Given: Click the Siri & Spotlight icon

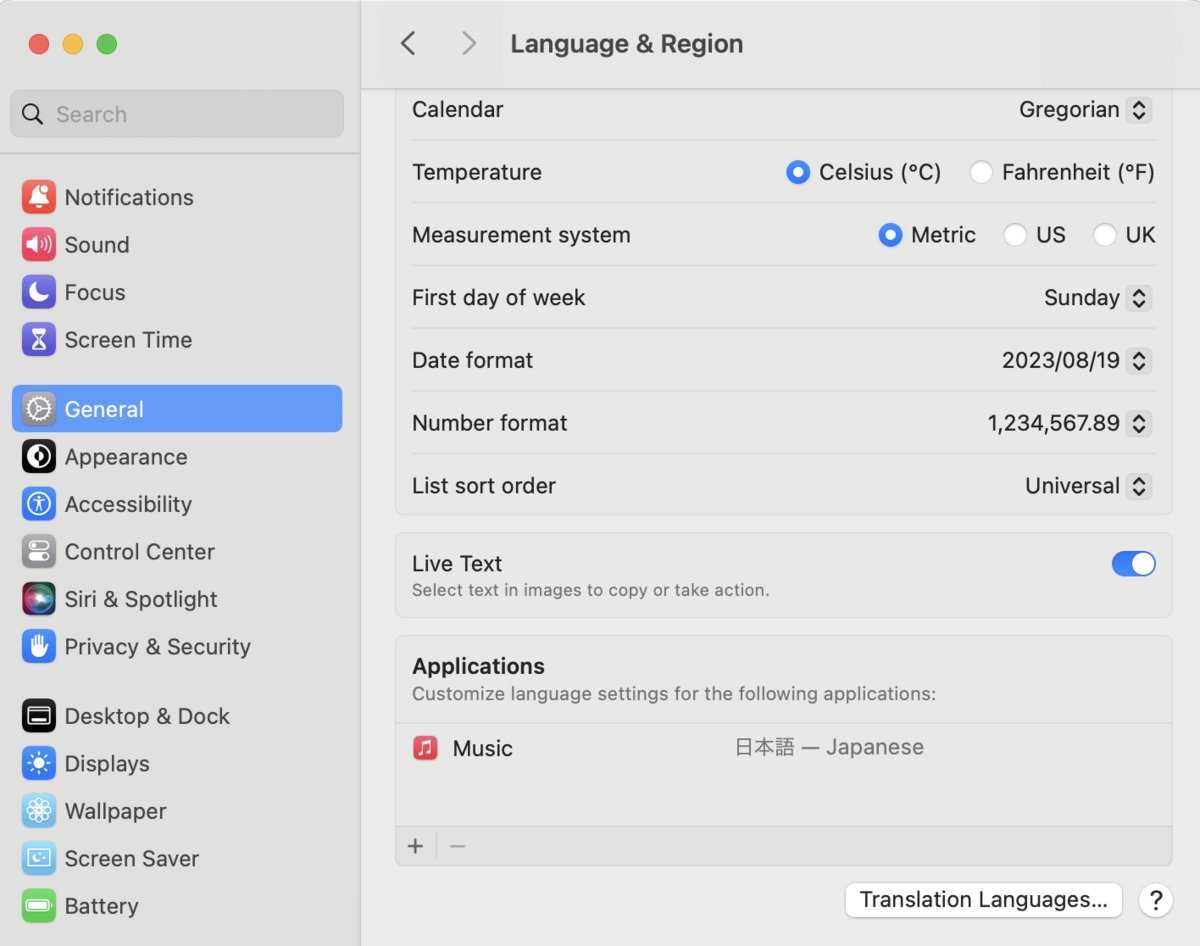Looking at the screenshot, I should [39, 599].
